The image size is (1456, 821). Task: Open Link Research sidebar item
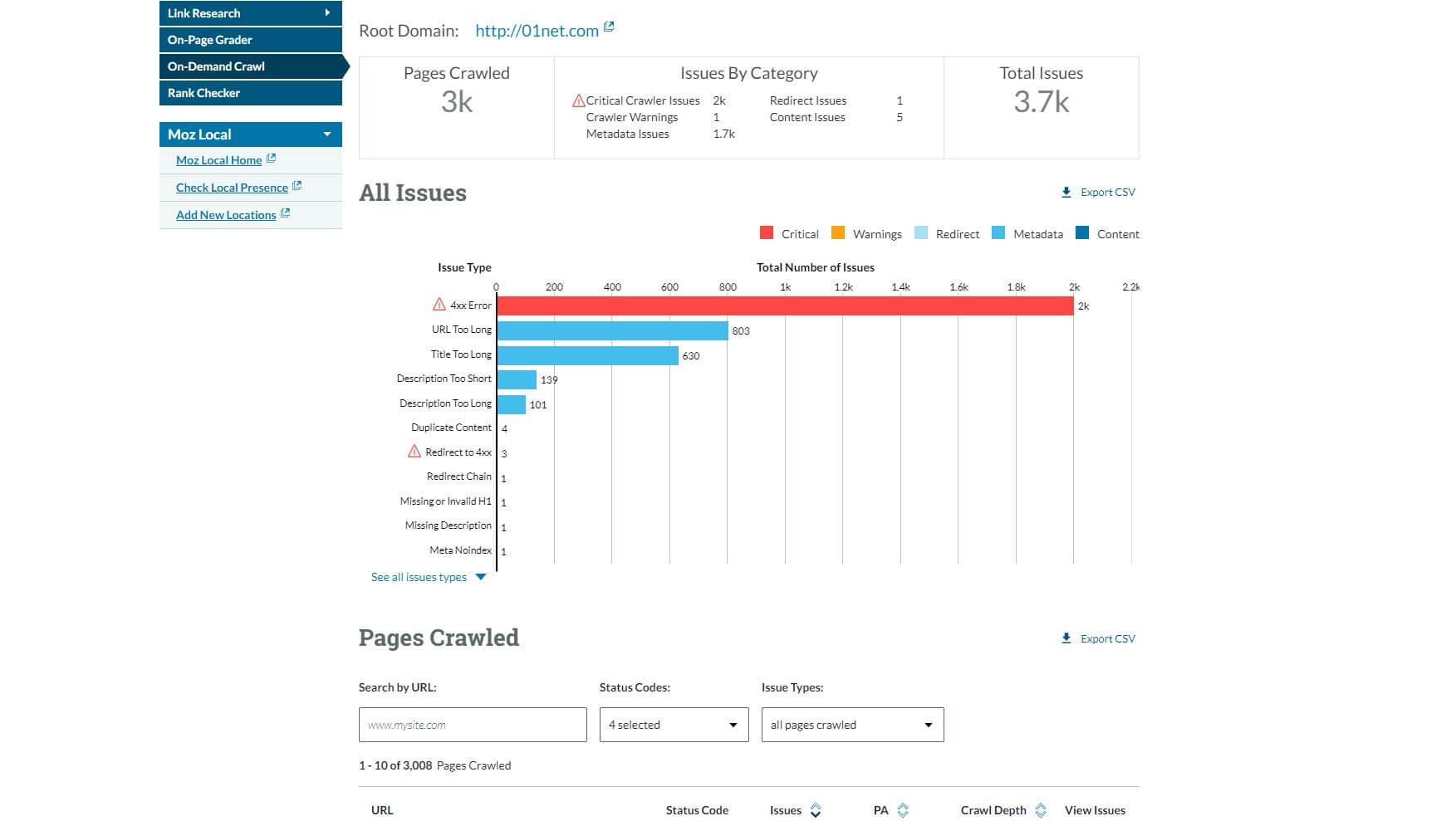[x=250, y=12]
